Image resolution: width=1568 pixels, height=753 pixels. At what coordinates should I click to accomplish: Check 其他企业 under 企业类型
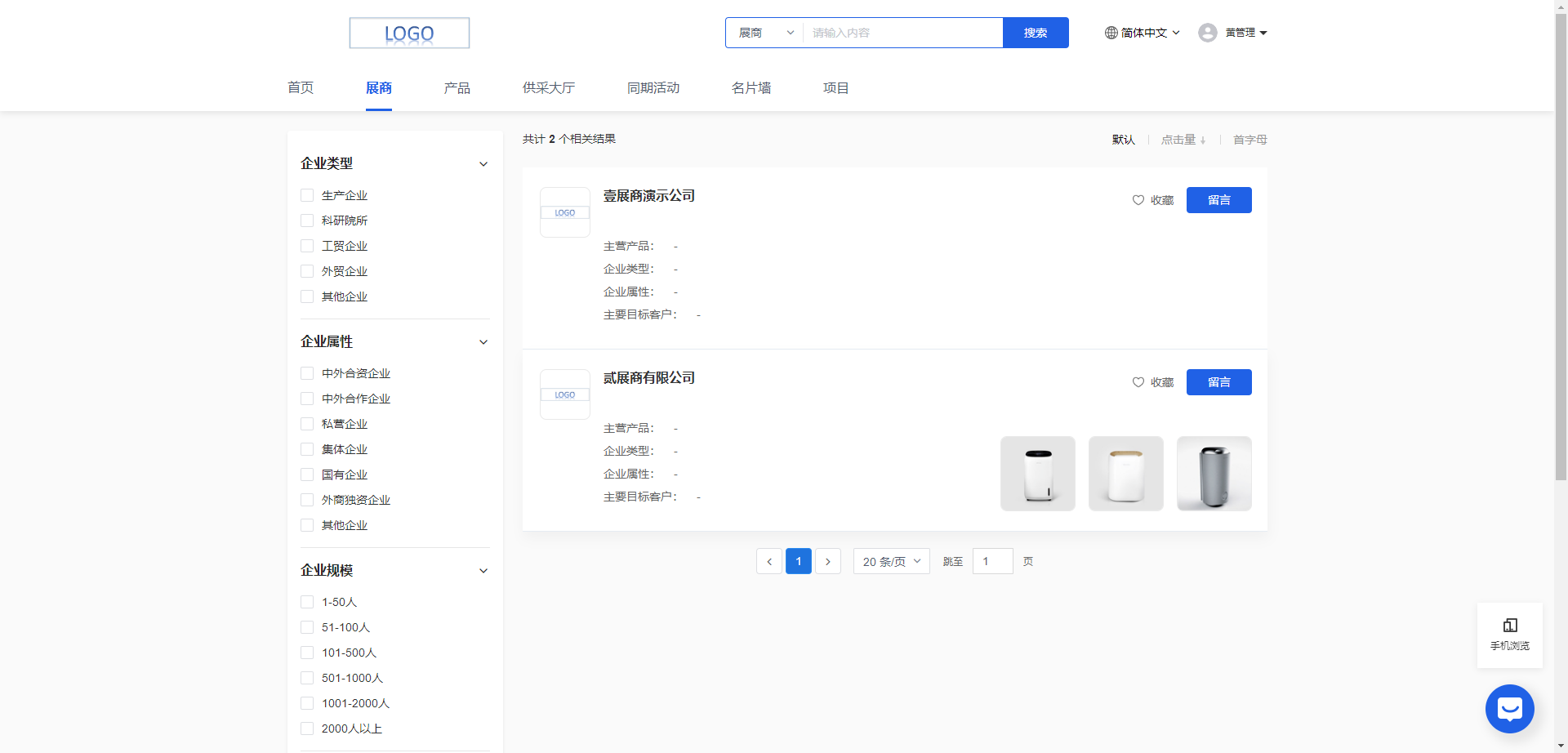[x=307, y=296]
